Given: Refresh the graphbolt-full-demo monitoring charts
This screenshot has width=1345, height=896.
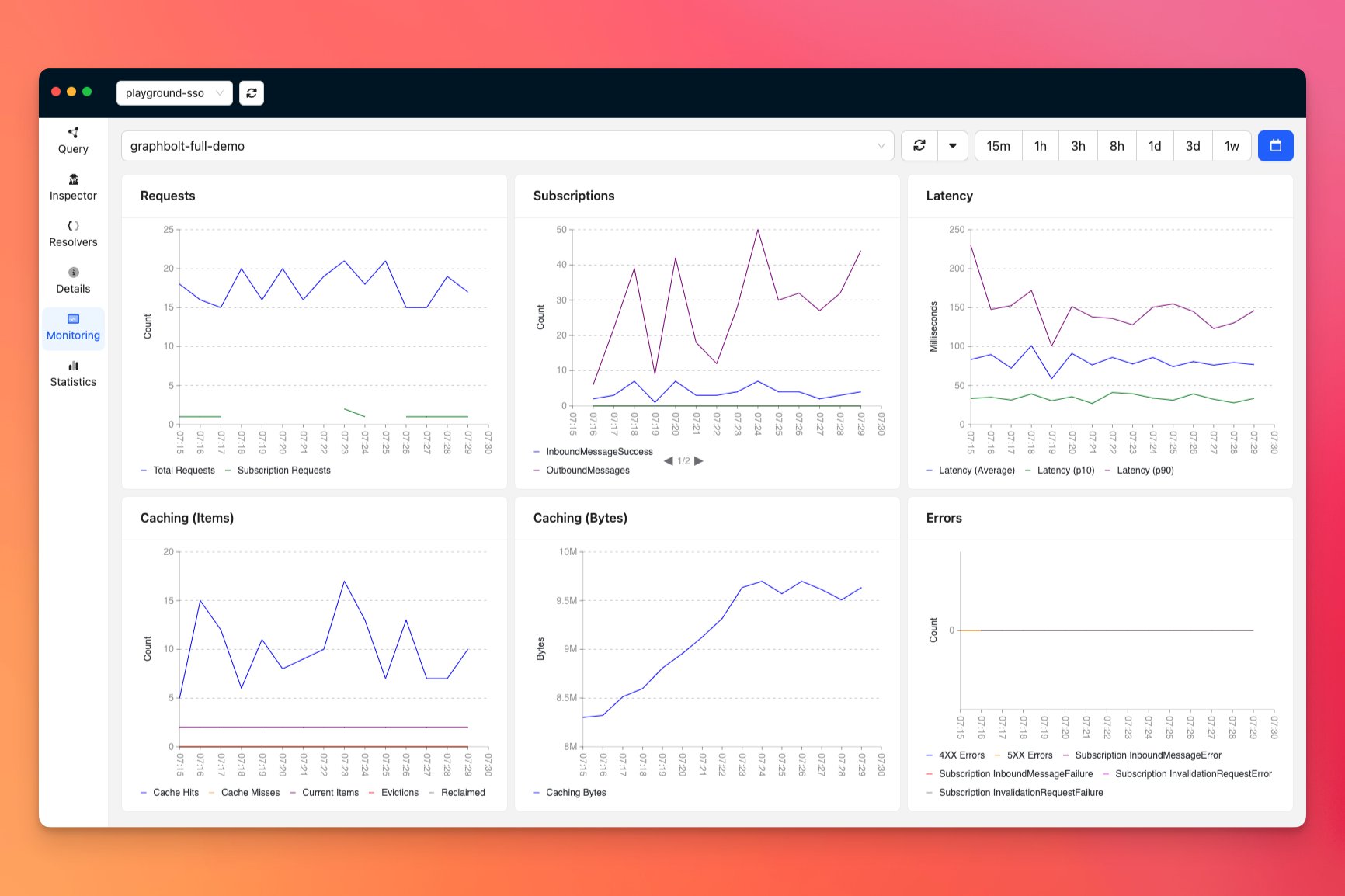Looking at the screenshot, I should [x=919, y=146].
